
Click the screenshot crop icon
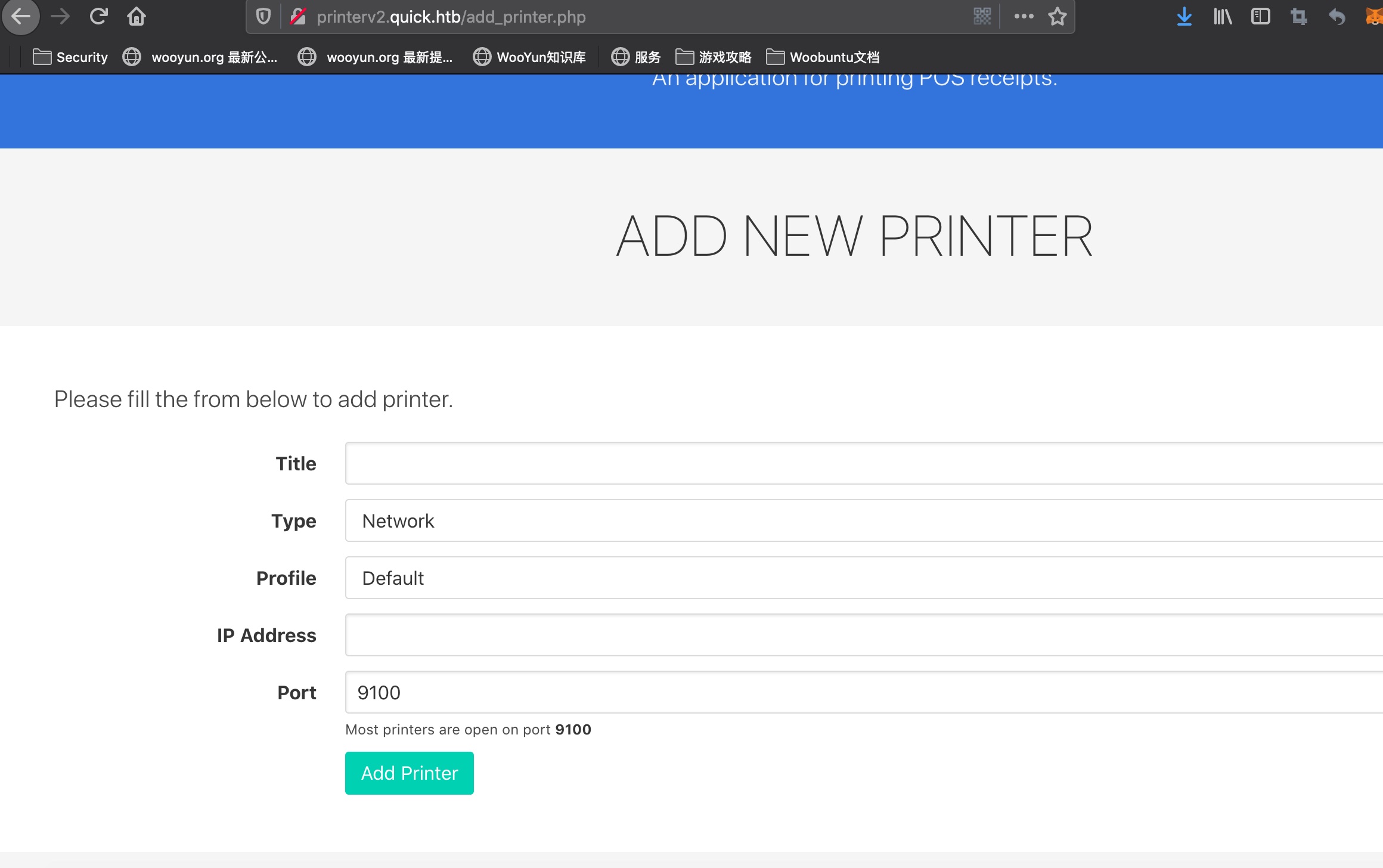tap(1298, 17)
